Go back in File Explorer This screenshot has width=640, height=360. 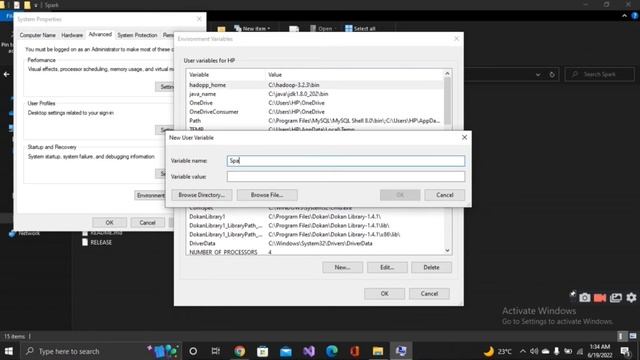tap(7, 74)
